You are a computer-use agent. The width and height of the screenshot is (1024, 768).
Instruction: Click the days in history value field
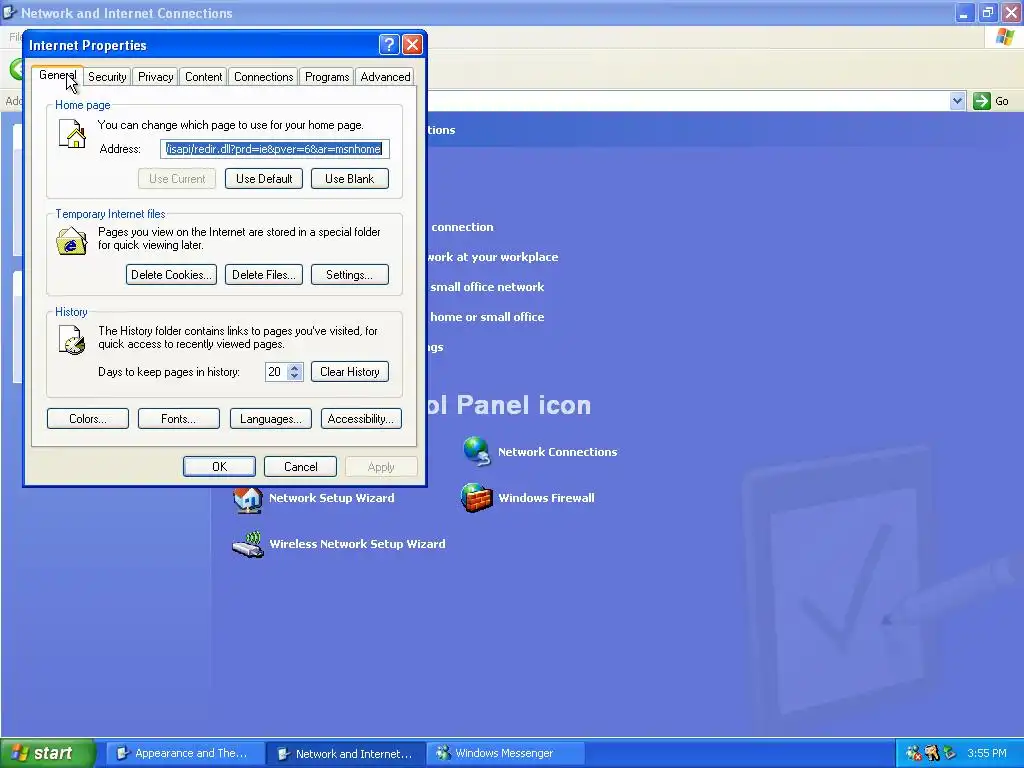276,372
